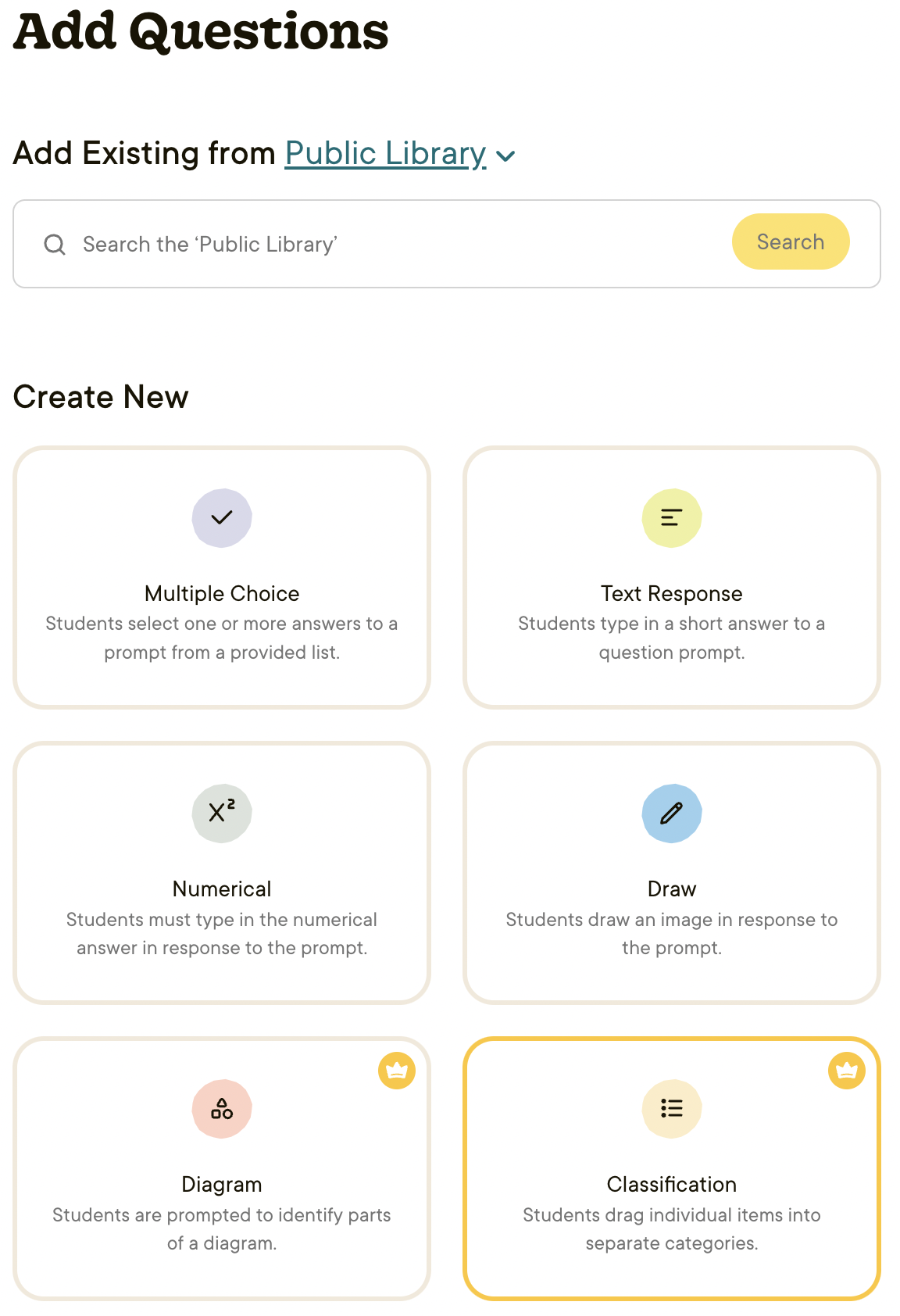
Task: Click the Multiple Choice checkmark icon
Action: (222, 517)
